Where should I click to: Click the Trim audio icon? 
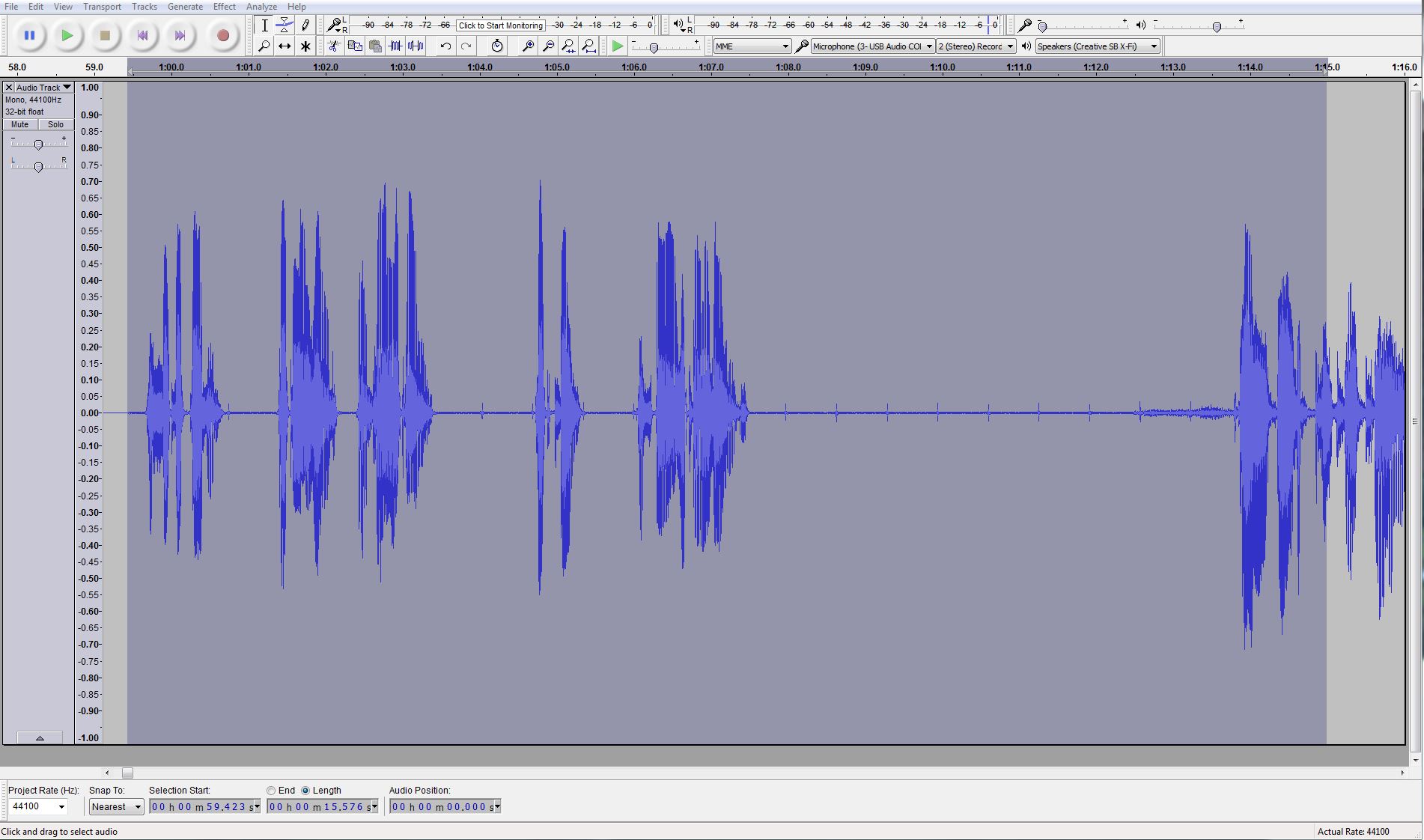click(395, 46)
